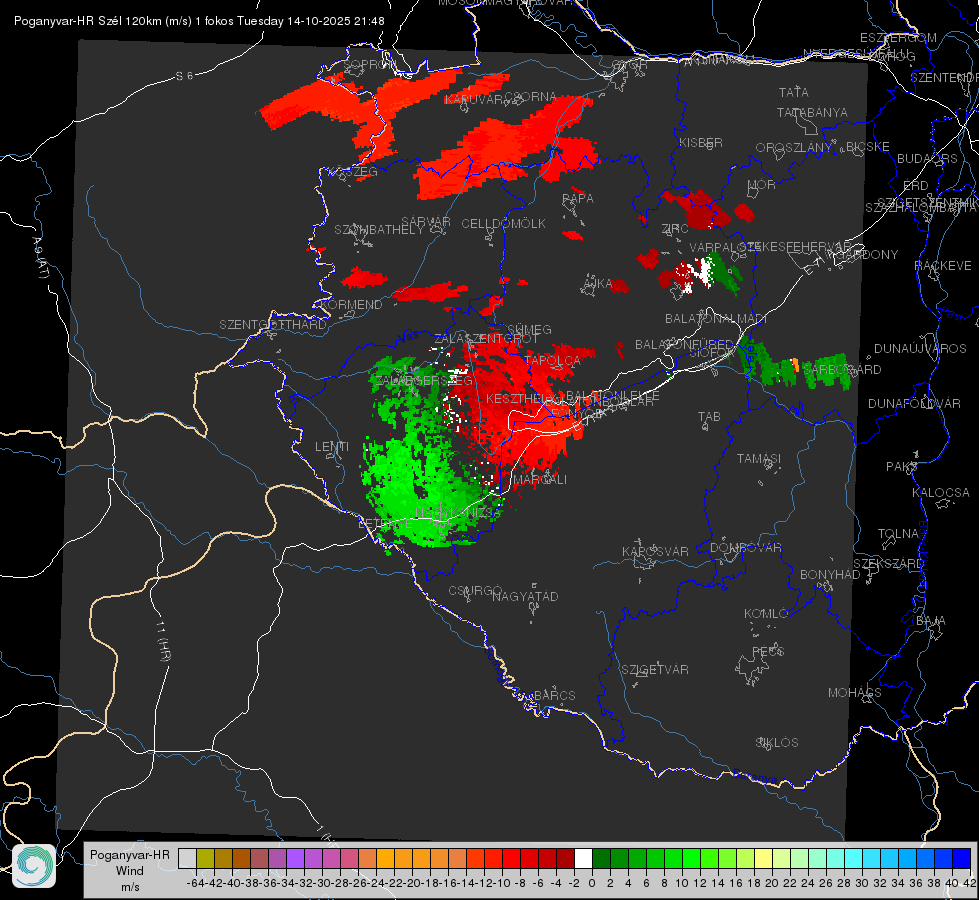979x900 pixels.
Task: Click the KORMEND city label
Action: pyautogui.click(x=352, y=305)
